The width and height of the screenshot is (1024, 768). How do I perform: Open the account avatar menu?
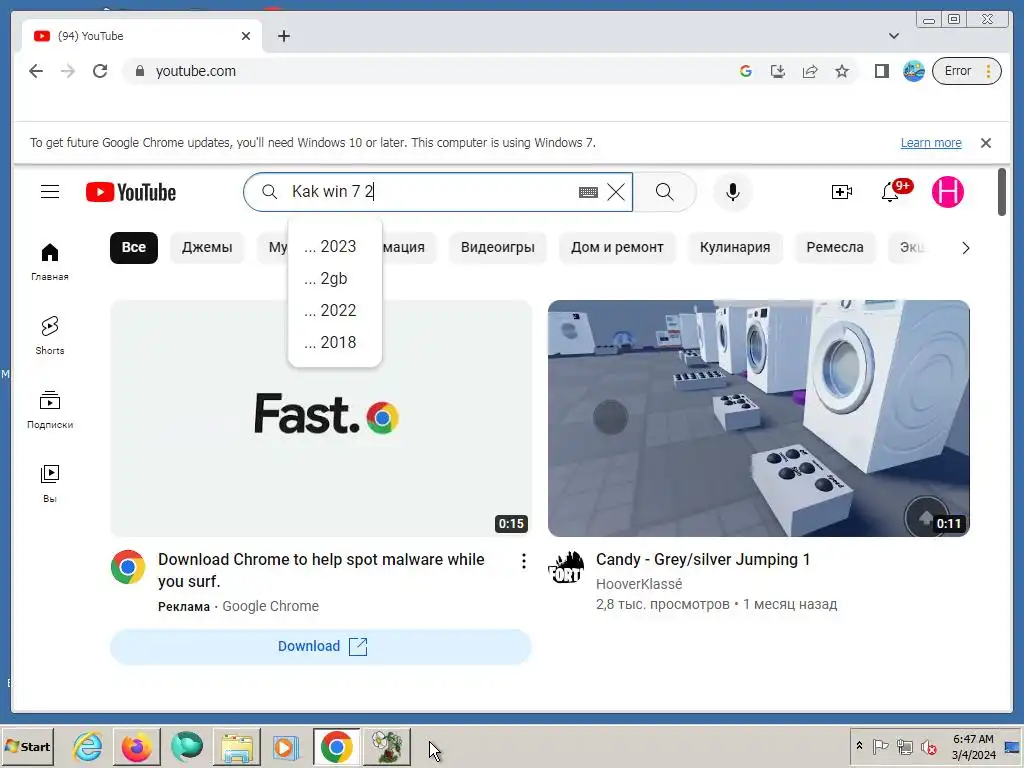pyautogui.click(x=948, y=192)
